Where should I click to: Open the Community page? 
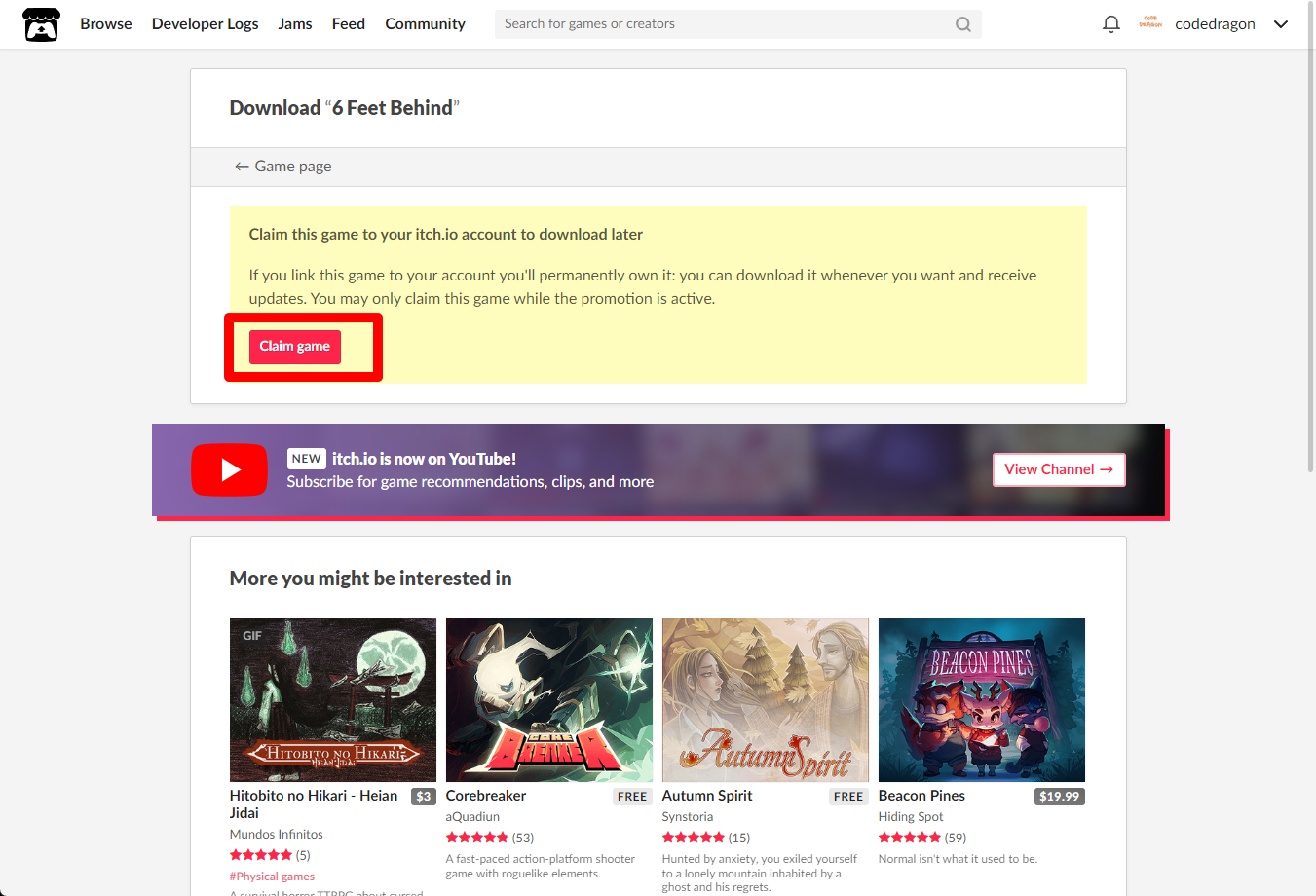coord(425,23)
